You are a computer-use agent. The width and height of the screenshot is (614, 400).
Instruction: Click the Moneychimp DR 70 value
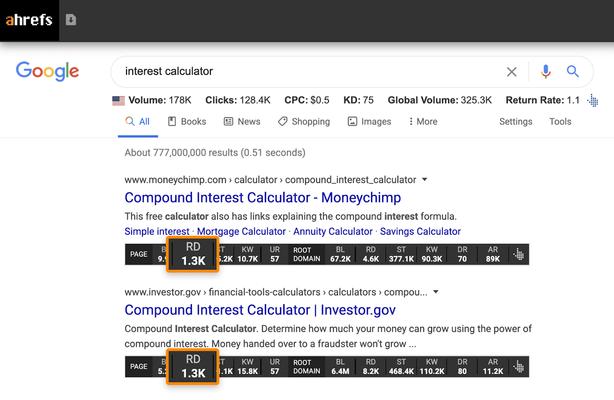point(462,255)
